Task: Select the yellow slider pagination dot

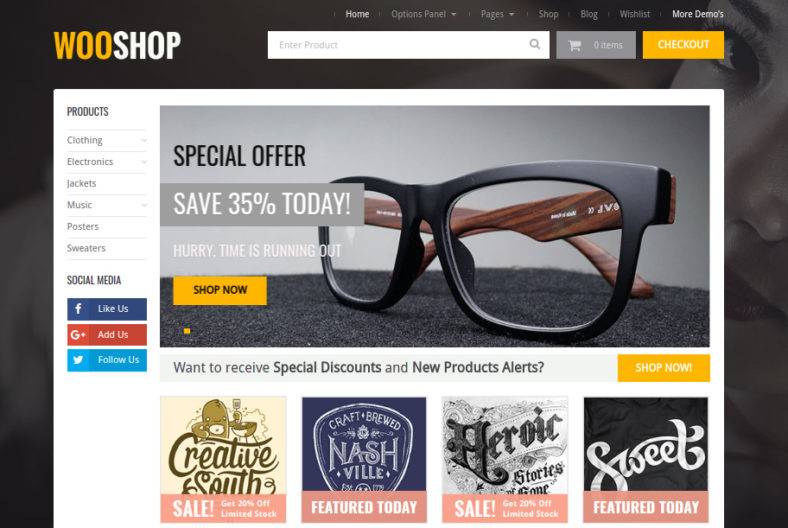Action: (x=187, y=331)
